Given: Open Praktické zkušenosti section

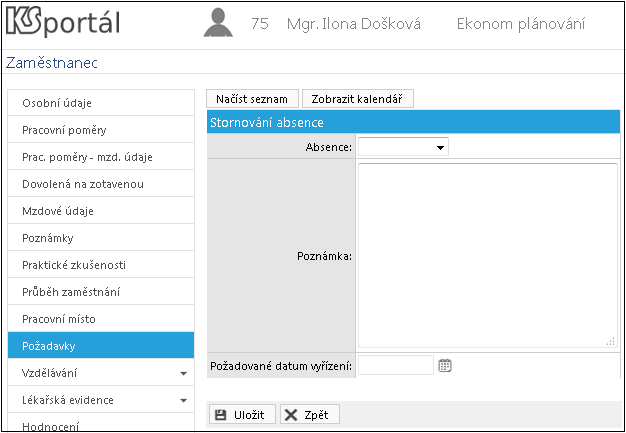Looking at the screenshot, I should click(101, 265).
